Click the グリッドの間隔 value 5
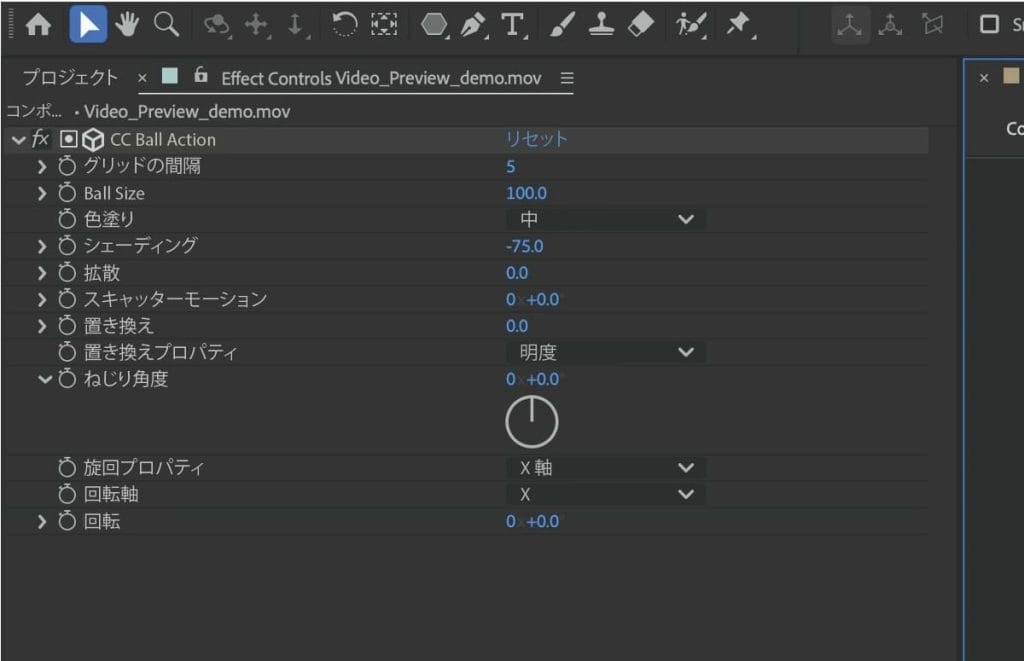This screenshot has height=661, width=1024. coord(511,167)
